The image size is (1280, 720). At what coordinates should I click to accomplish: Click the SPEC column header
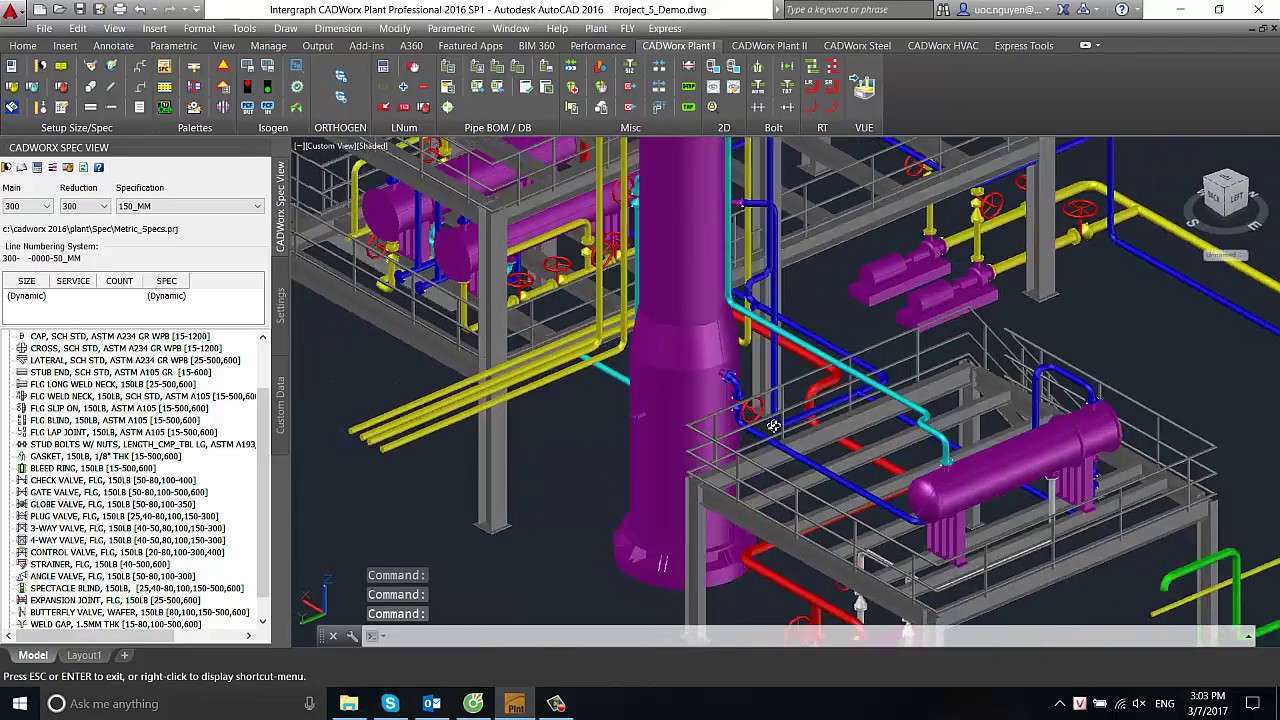166,281
